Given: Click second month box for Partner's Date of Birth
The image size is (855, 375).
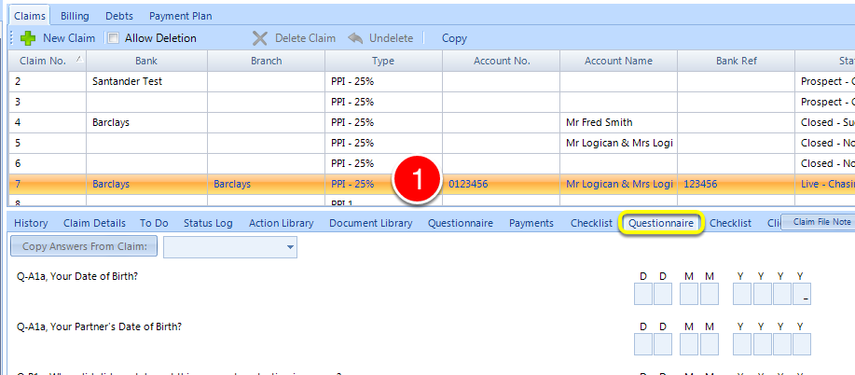Looking at the screenshot, I should 709,344.
